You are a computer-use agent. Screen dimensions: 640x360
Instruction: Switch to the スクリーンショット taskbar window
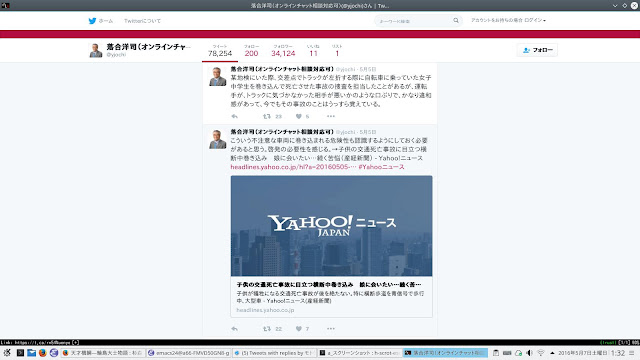pos(360,353)
